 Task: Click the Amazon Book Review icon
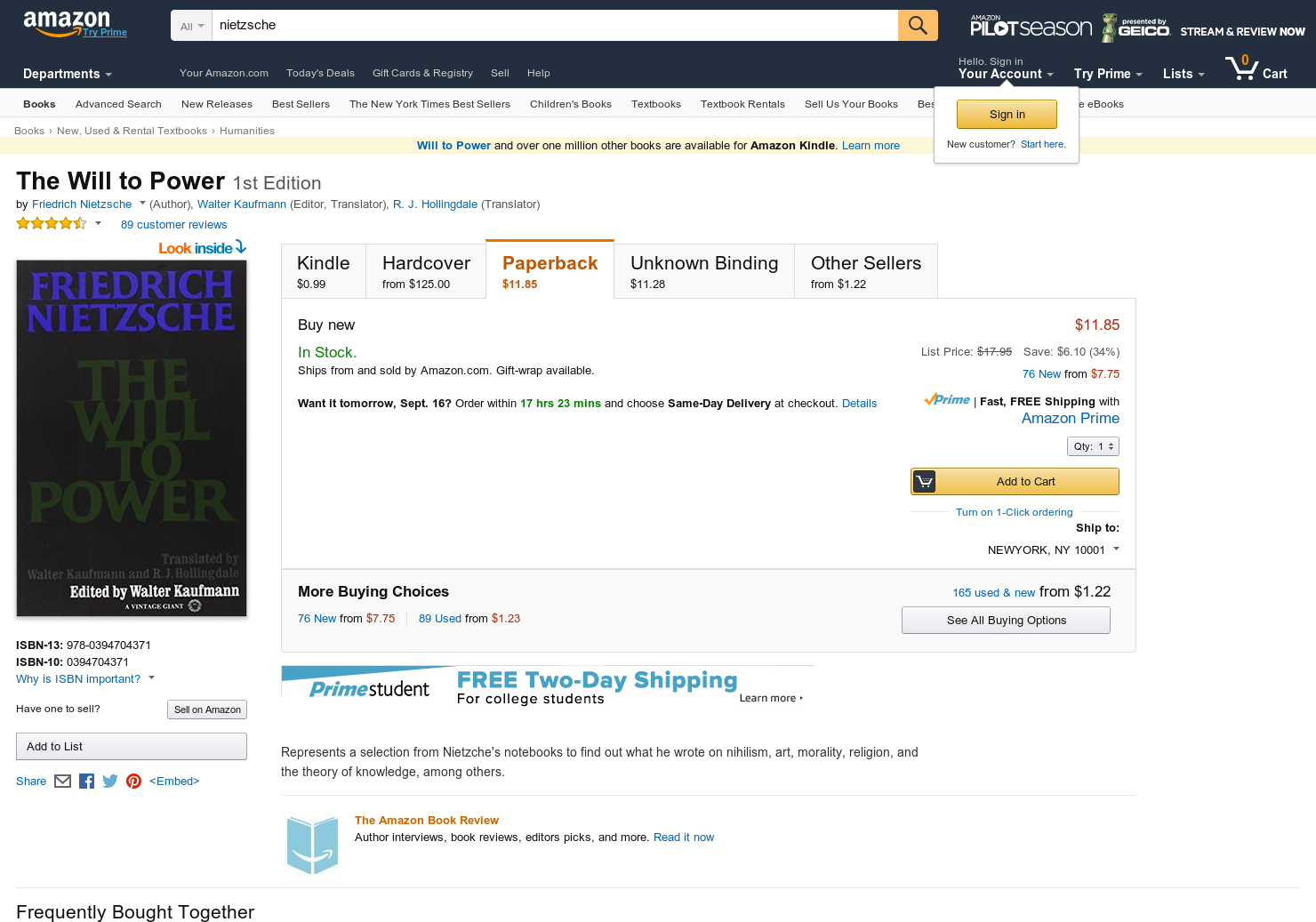pyautogui.click(x=312, y=844)
